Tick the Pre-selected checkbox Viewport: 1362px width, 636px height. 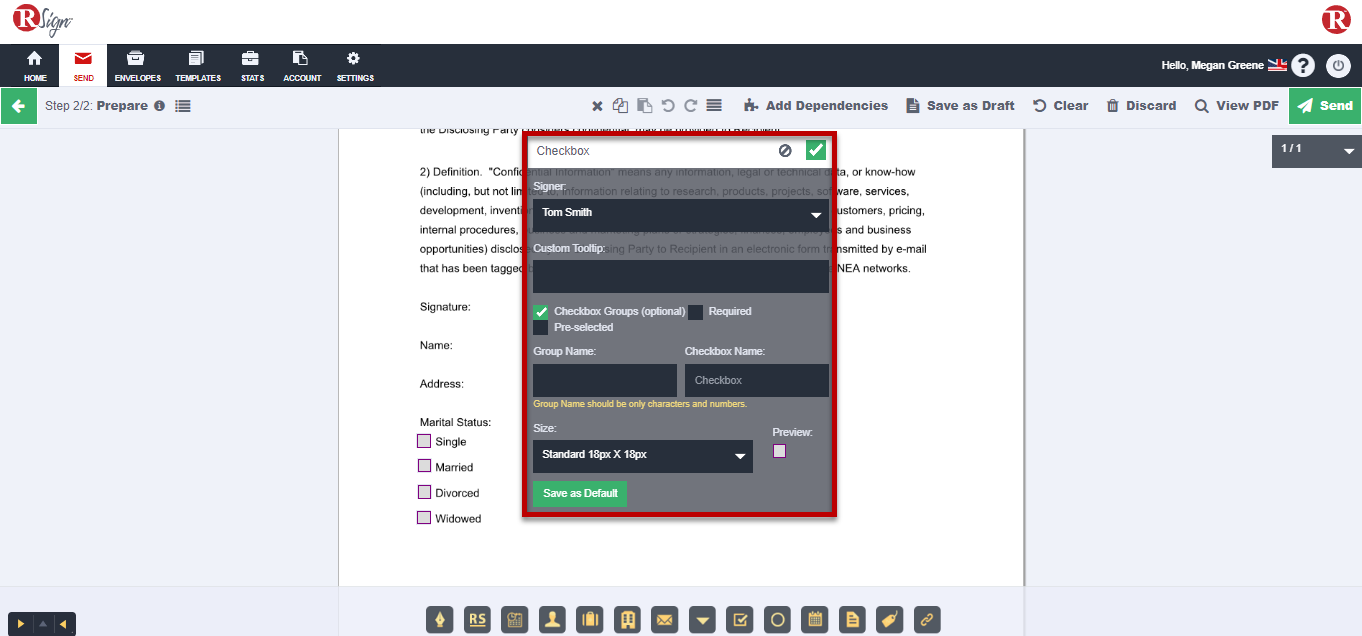coord(541,328)
